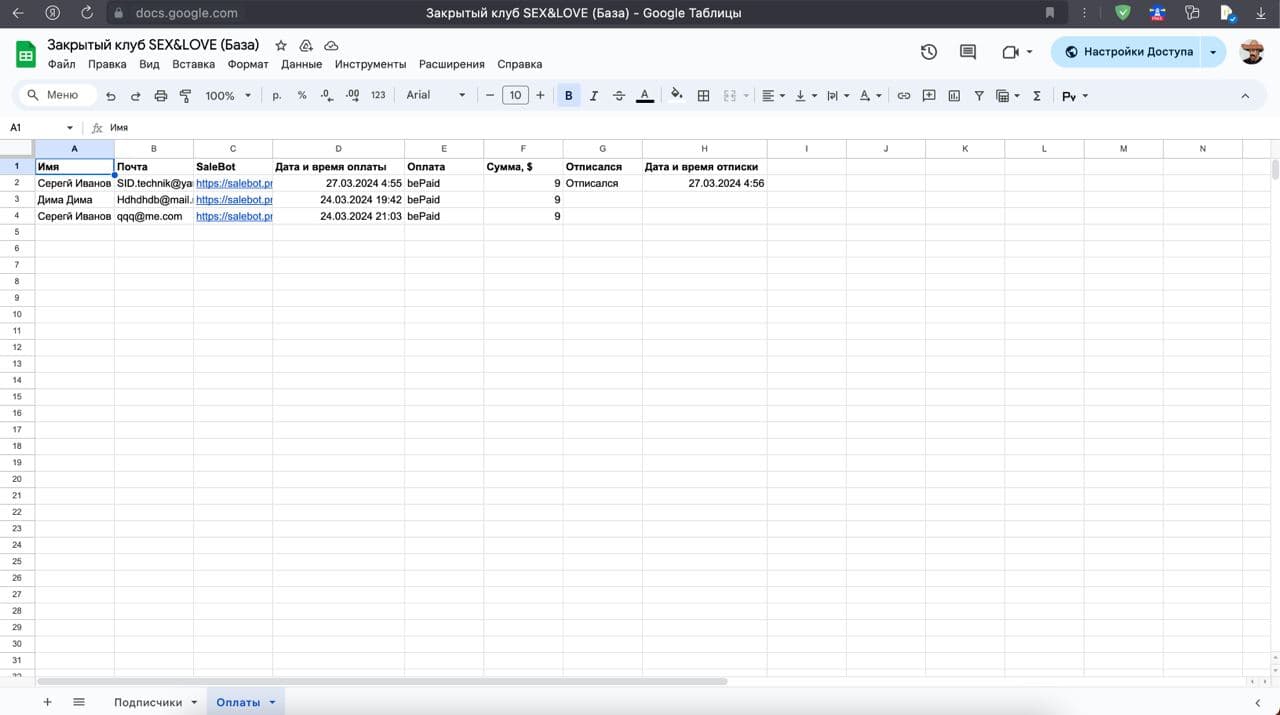Image resolution: width=1280 pixels, height=715 pixels.
Task: Expand the Оплаты sheet tab arrow
Action: coord(272,702)
